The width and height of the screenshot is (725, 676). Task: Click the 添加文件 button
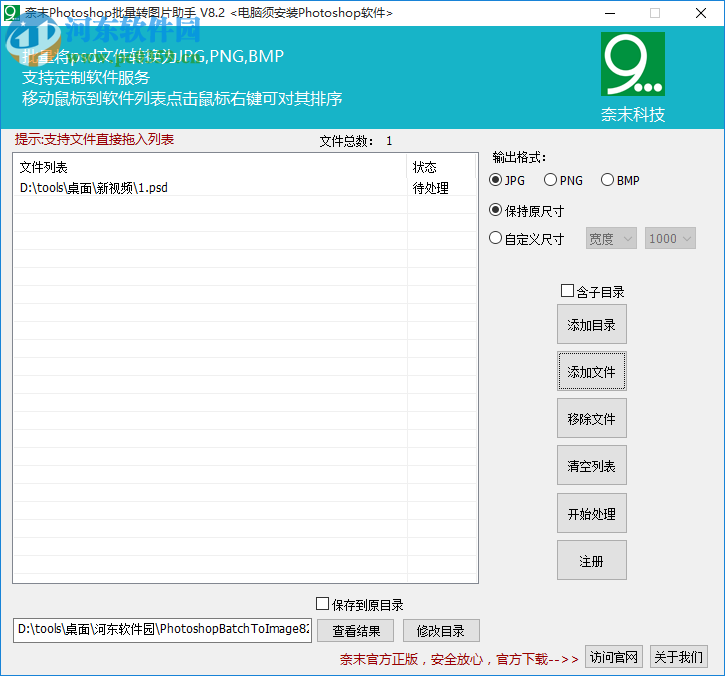(x=592, y=371)
